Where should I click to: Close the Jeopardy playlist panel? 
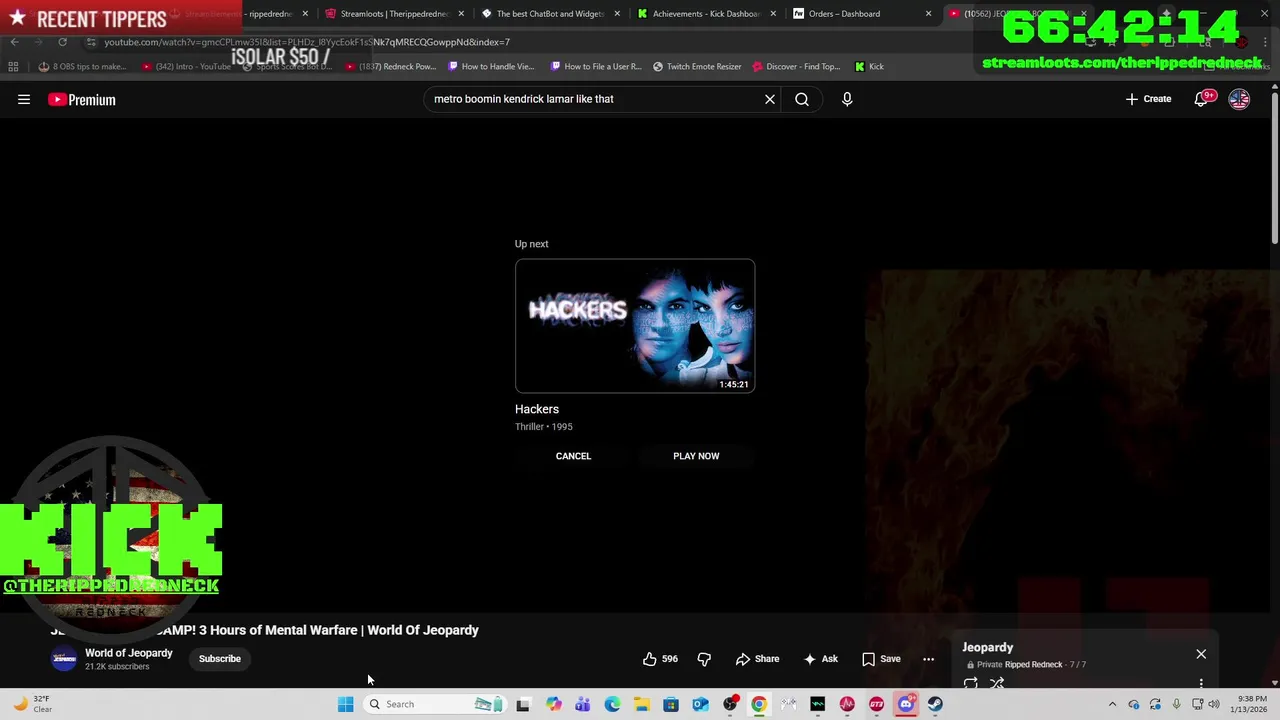[x=1201, y=654]
